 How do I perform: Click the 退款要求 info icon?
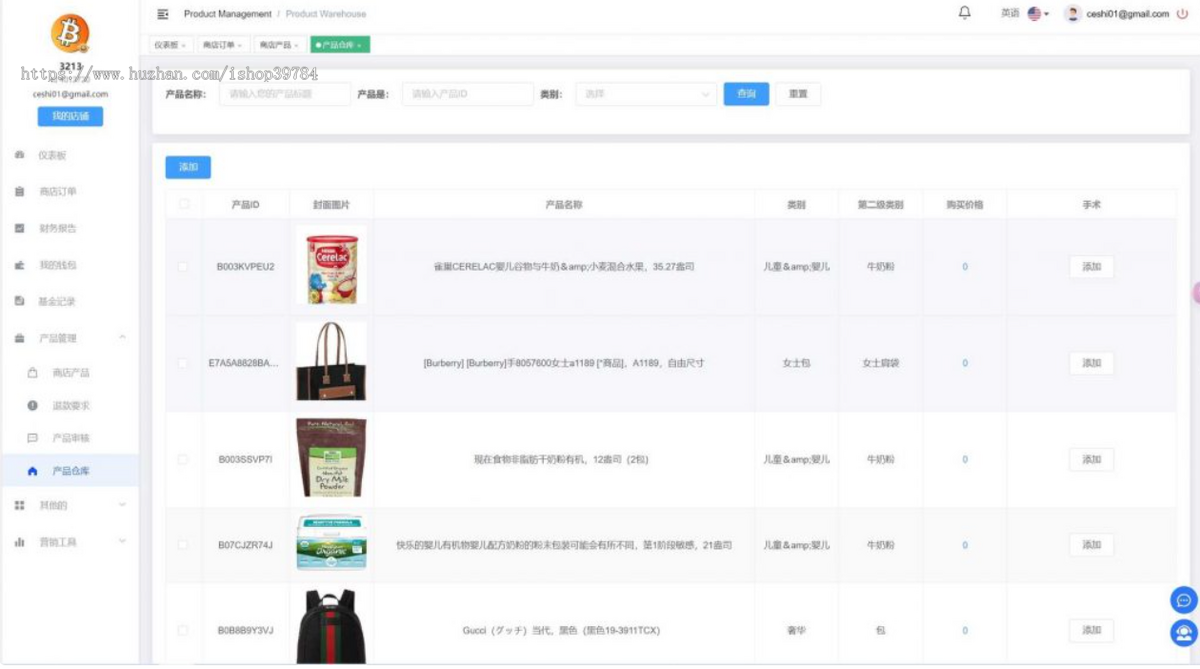[x=32, y=405]
